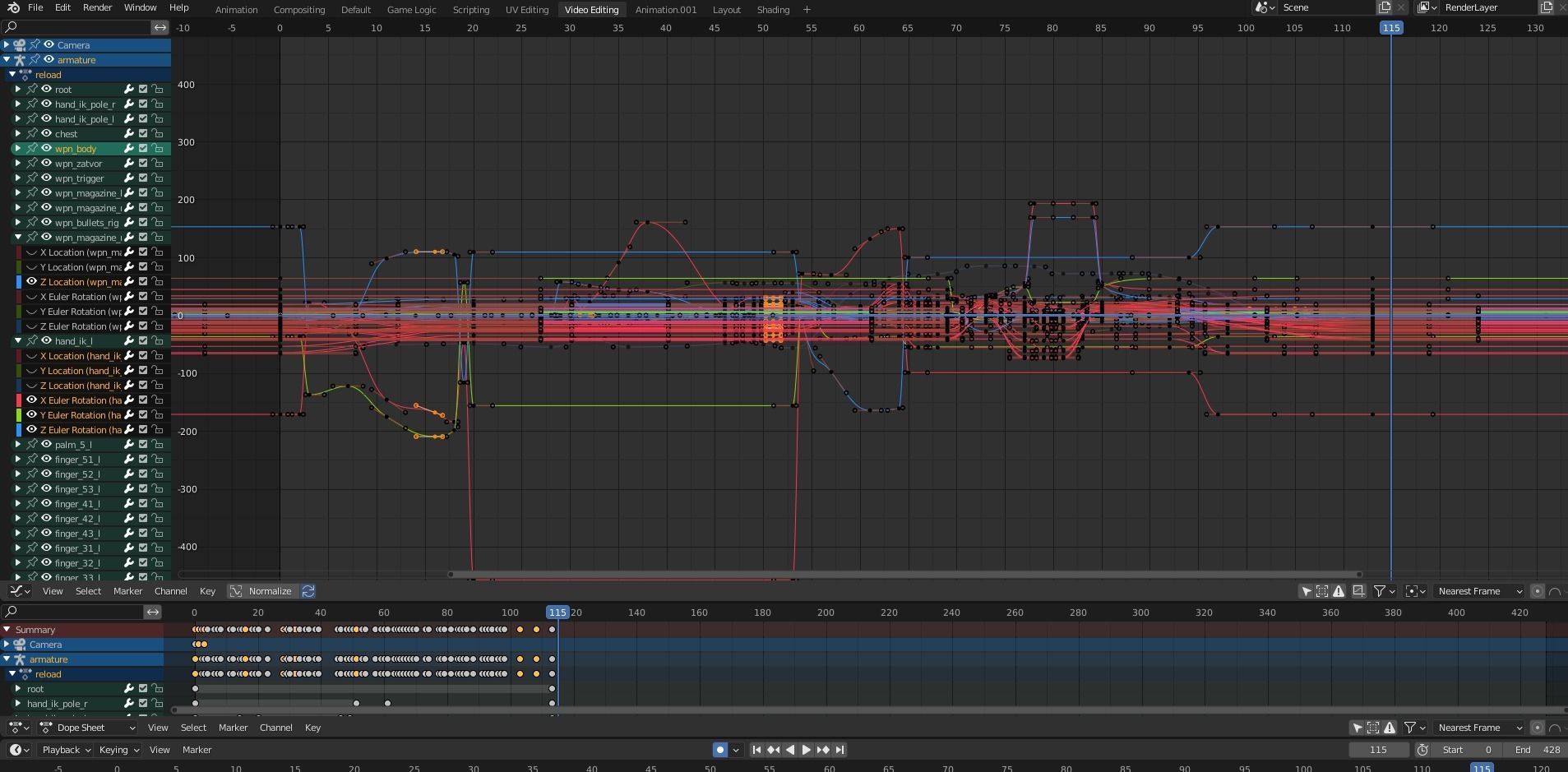Screen dimensions: 1568x772
Task: Toggle visibility of X Euler Rotation hand_ik_l curve
Action: [31, 400]
